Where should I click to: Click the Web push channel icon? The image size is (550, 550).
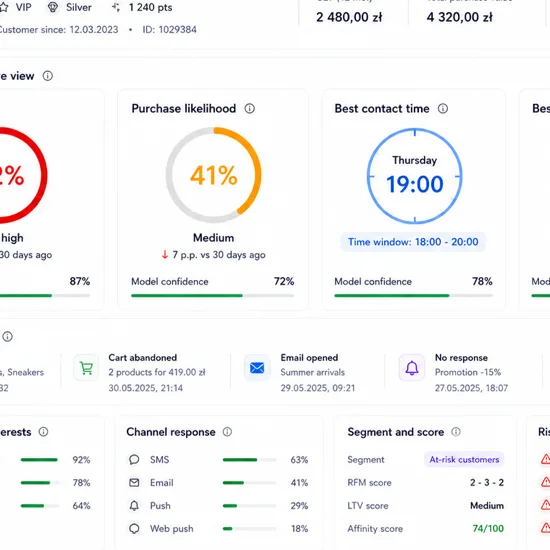[134, 529]
